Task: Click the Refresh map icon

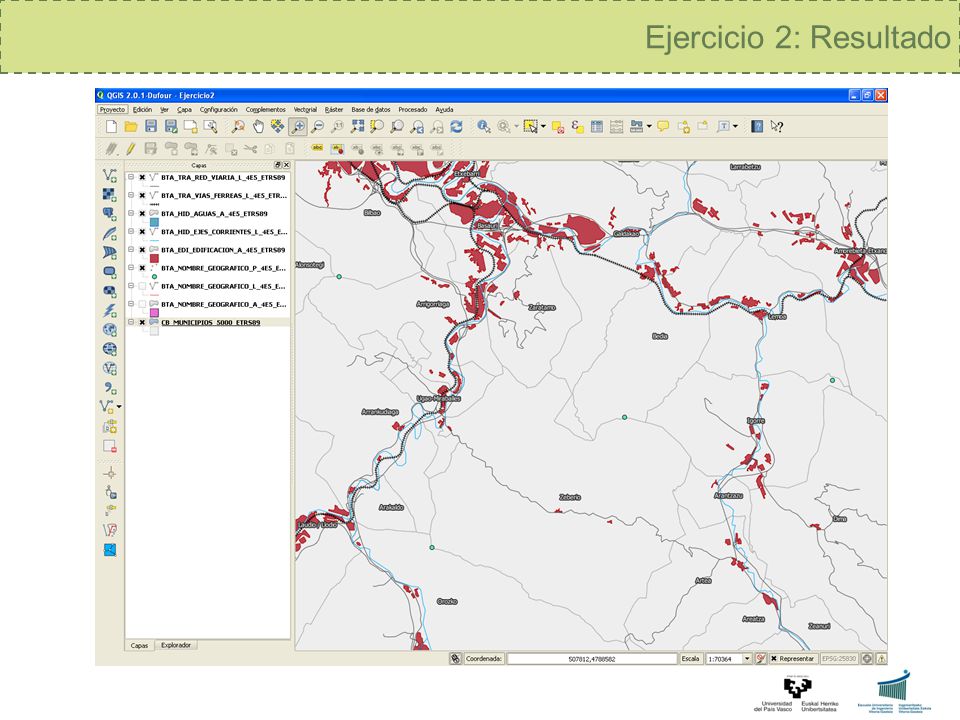Action: pos(457,127)
